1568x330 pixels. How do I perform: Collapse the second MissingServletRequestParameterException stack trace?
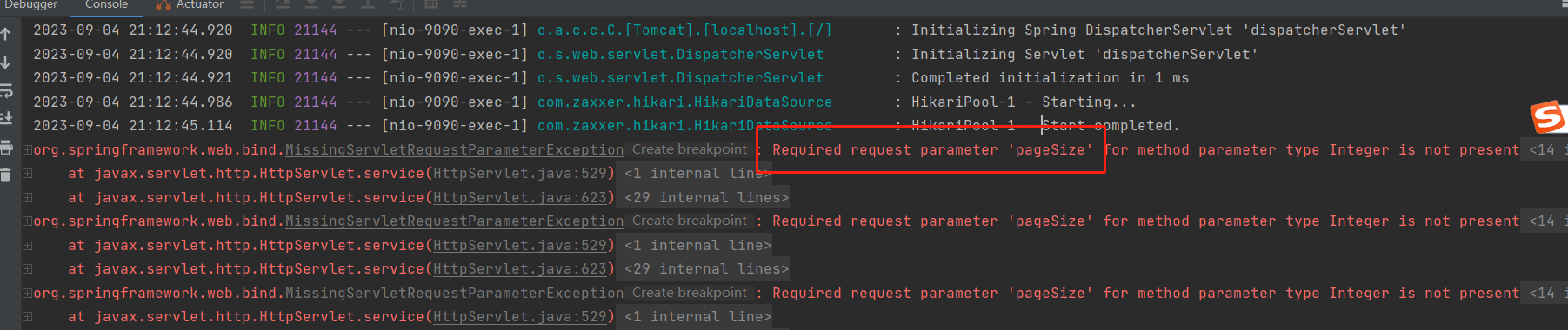[27, 221]
